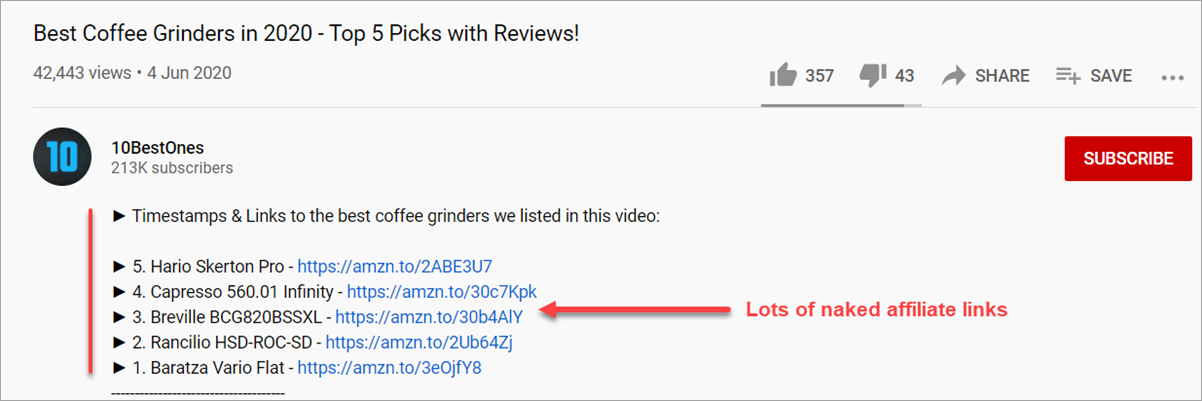The height and width of the screenshot is (401, 1202).
Task: Click the 357 likes count
Action: click(x=819, y=76)
